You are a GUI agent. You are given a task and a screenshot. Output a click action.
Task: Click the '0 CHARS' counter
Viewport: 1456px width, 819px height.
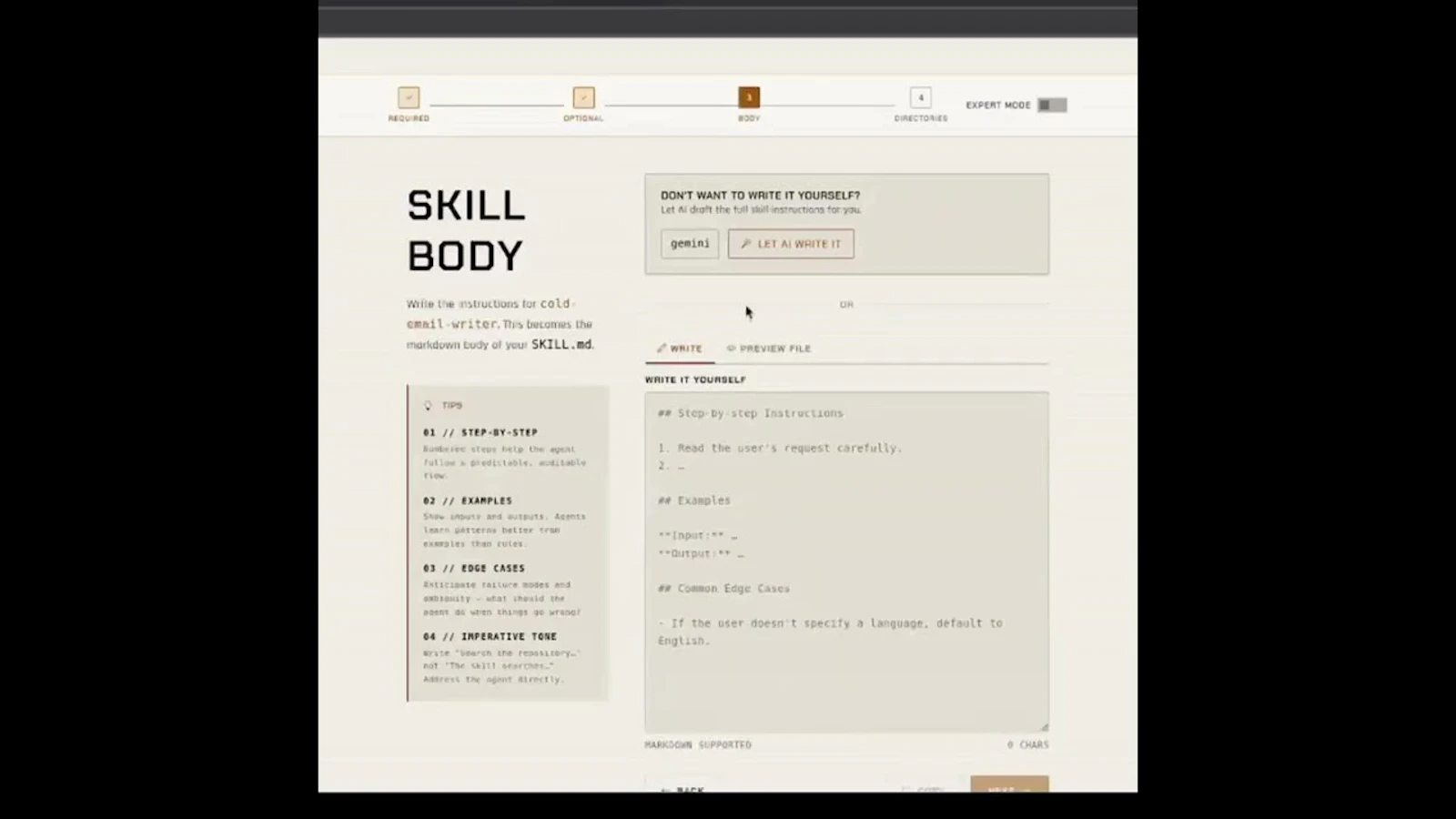click(x=1027, y=745)
